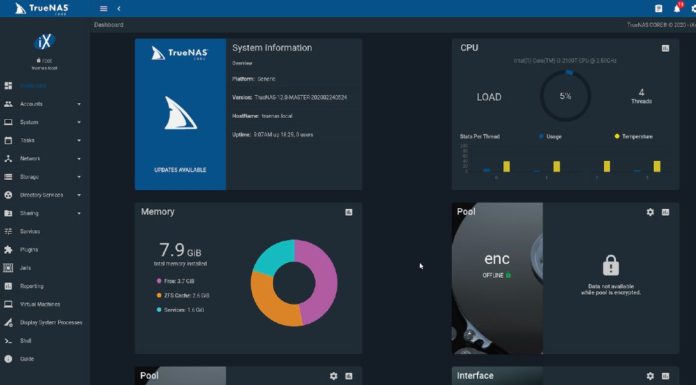The height and width of the screenshot is (385, 696).
Task: Open CPU reports chart icon
Action: point(665,48)
